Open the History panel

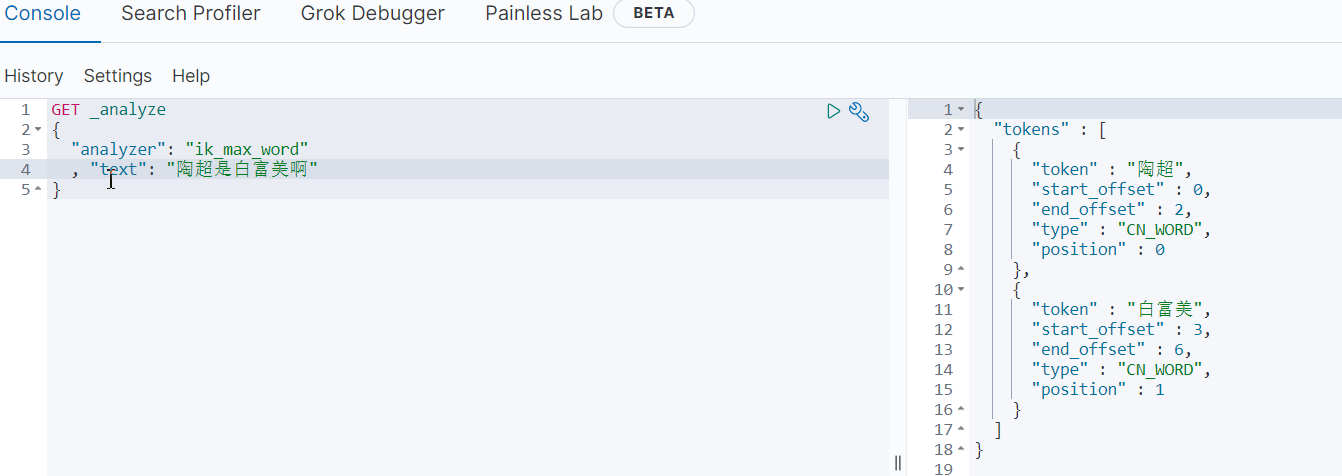(34, 76)
